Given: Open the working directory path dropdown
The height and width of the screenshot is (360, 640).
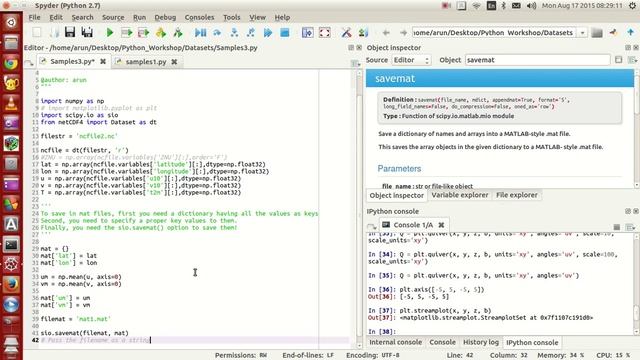Looking at the screenshot, I should point(582,33).
